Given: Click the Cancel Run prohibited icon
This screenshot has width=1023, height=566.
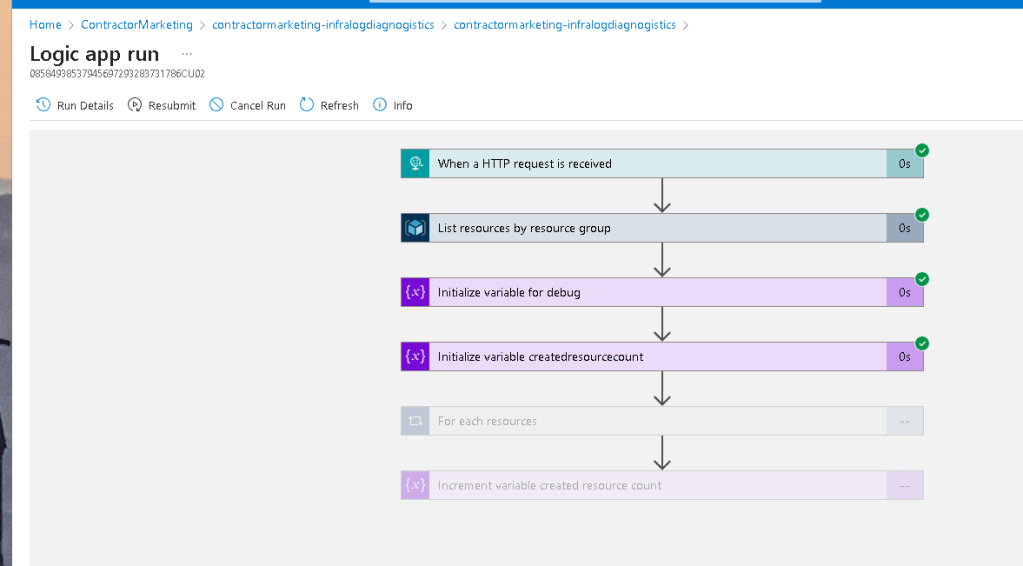Looking at the screenshot, I should [x=216, y=104].
